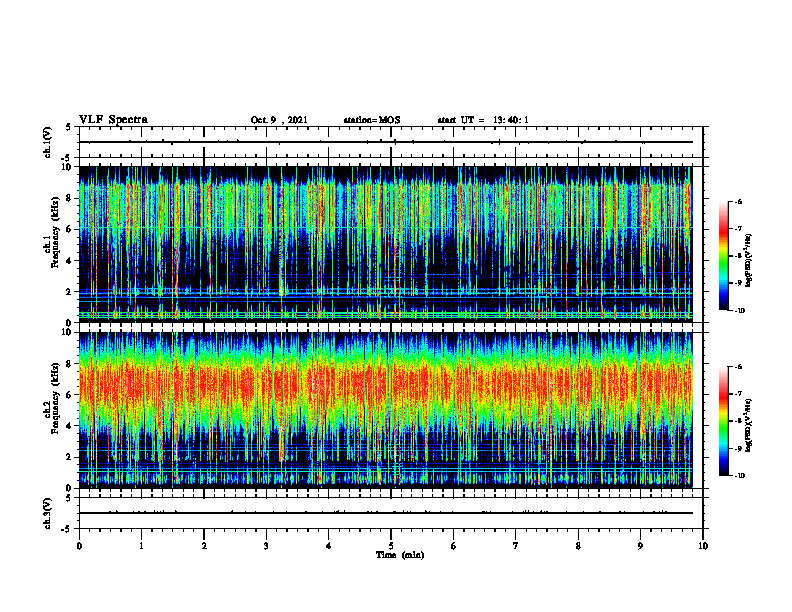The height and width of the screenshot is (612, 792).
Task: Click the time axis tick label "9"
Action: pos(640,546)
